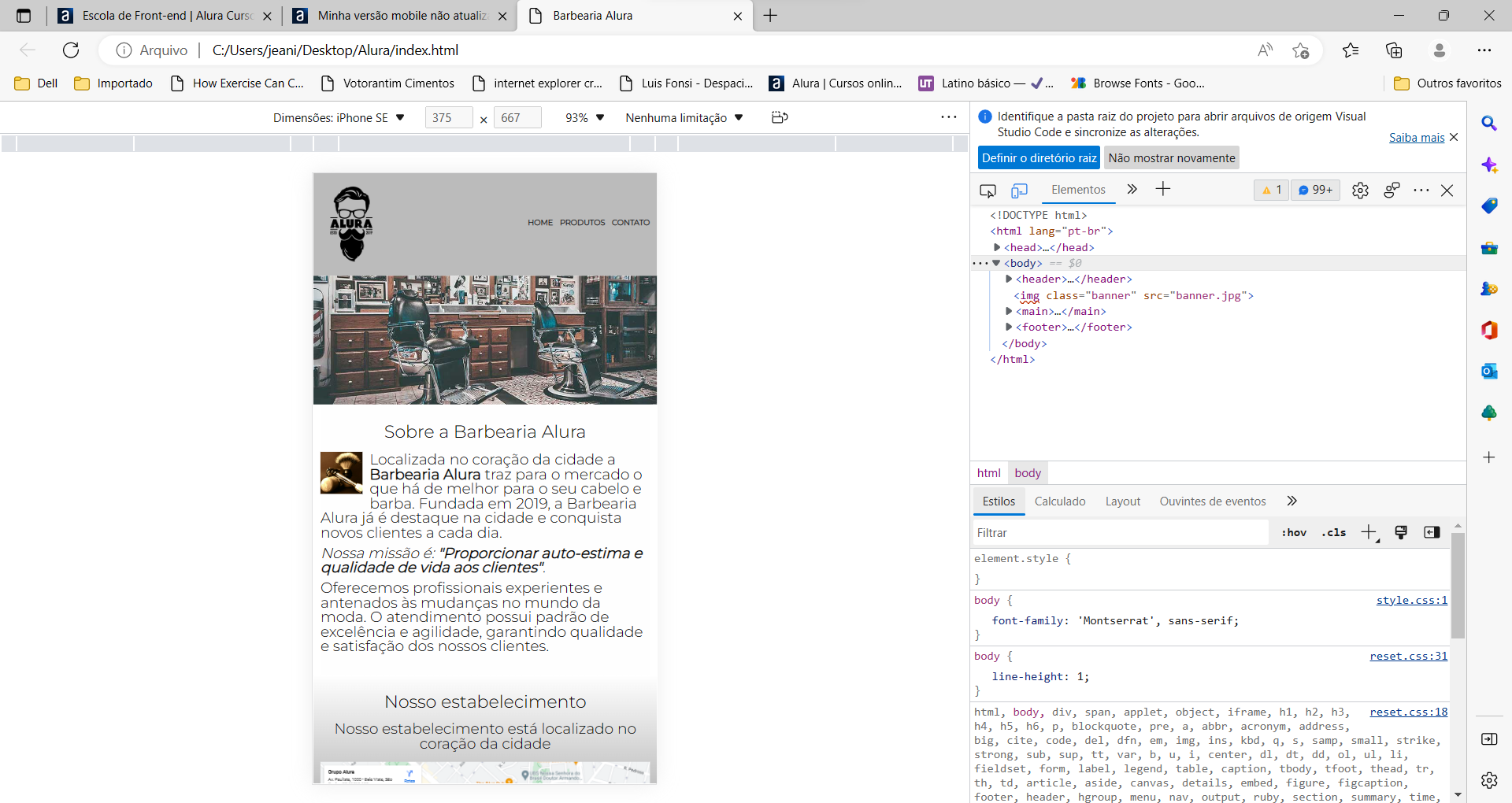Open the Nenhuma limitação throttling dropdown
This screenshot has width=1512, height=803.
coord(684,118)
